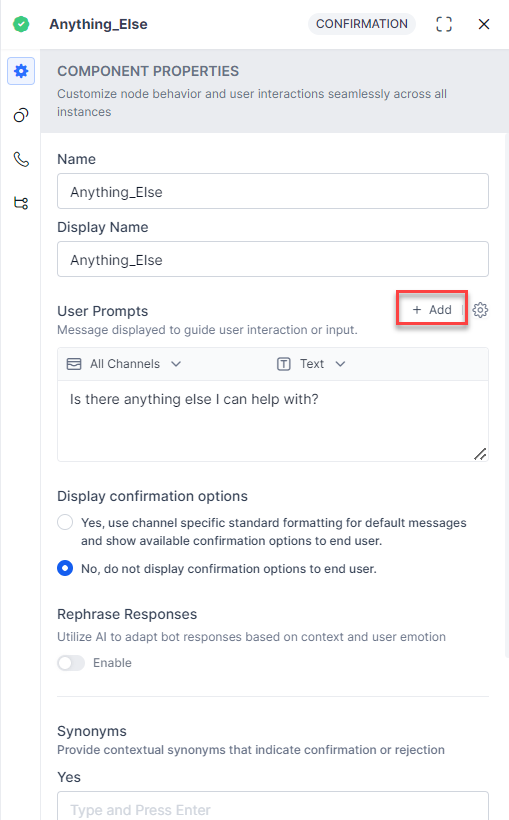Open the connections flow icon in sidebar

pos(21,203)
